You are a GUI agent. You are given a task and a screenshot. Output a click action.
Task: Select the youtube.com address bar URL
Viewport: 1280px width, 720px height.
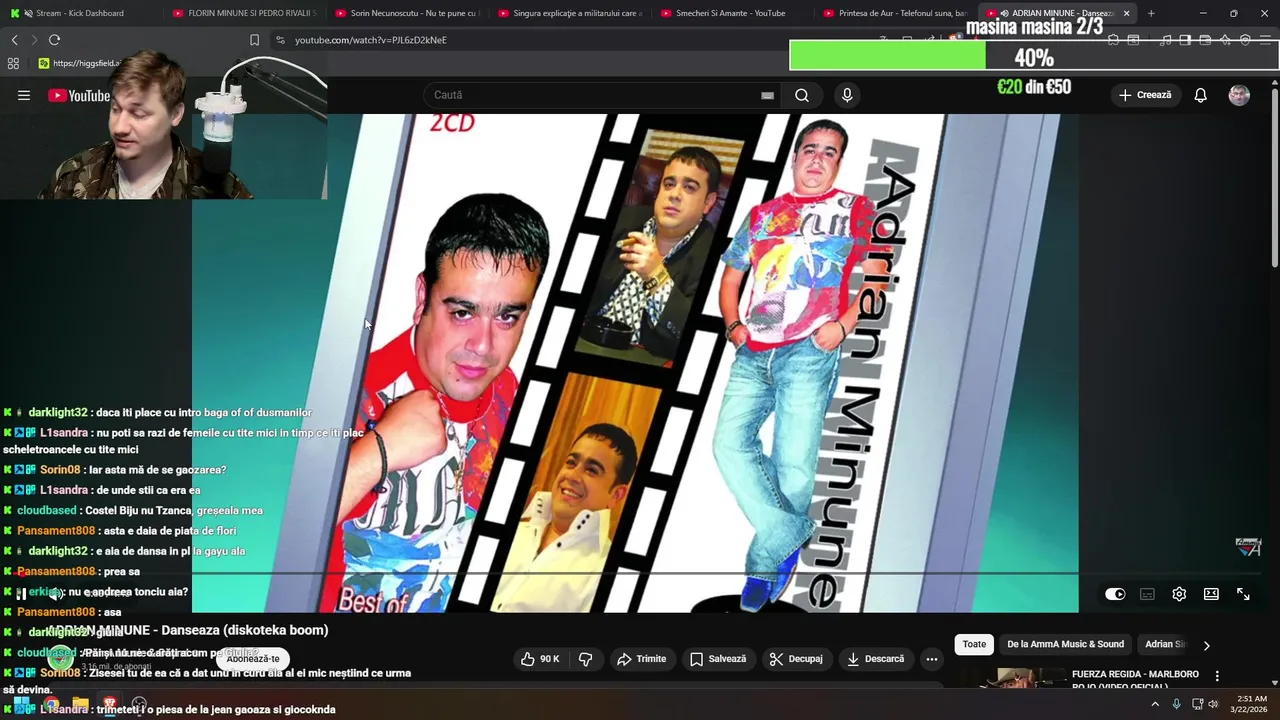pyautogui.click(x=370, y=40)
